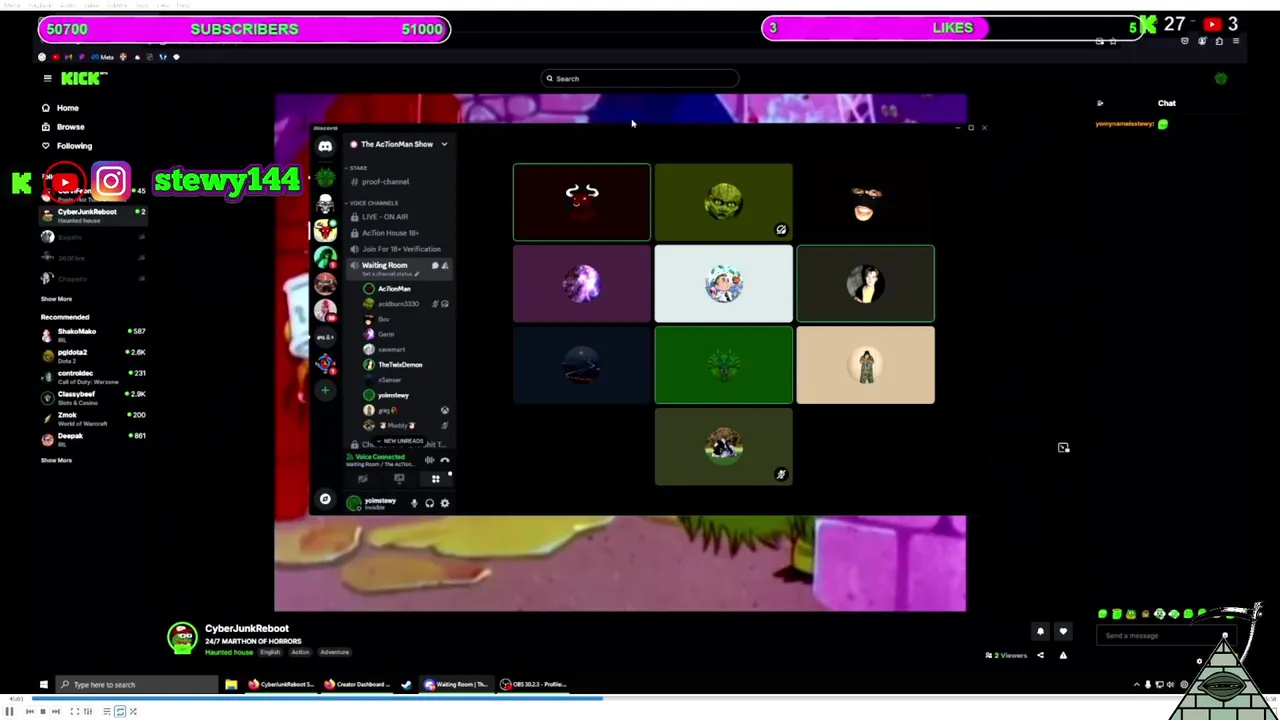Show more followed channels
This screenshot has width=1280, height=720.
(56, 299)
